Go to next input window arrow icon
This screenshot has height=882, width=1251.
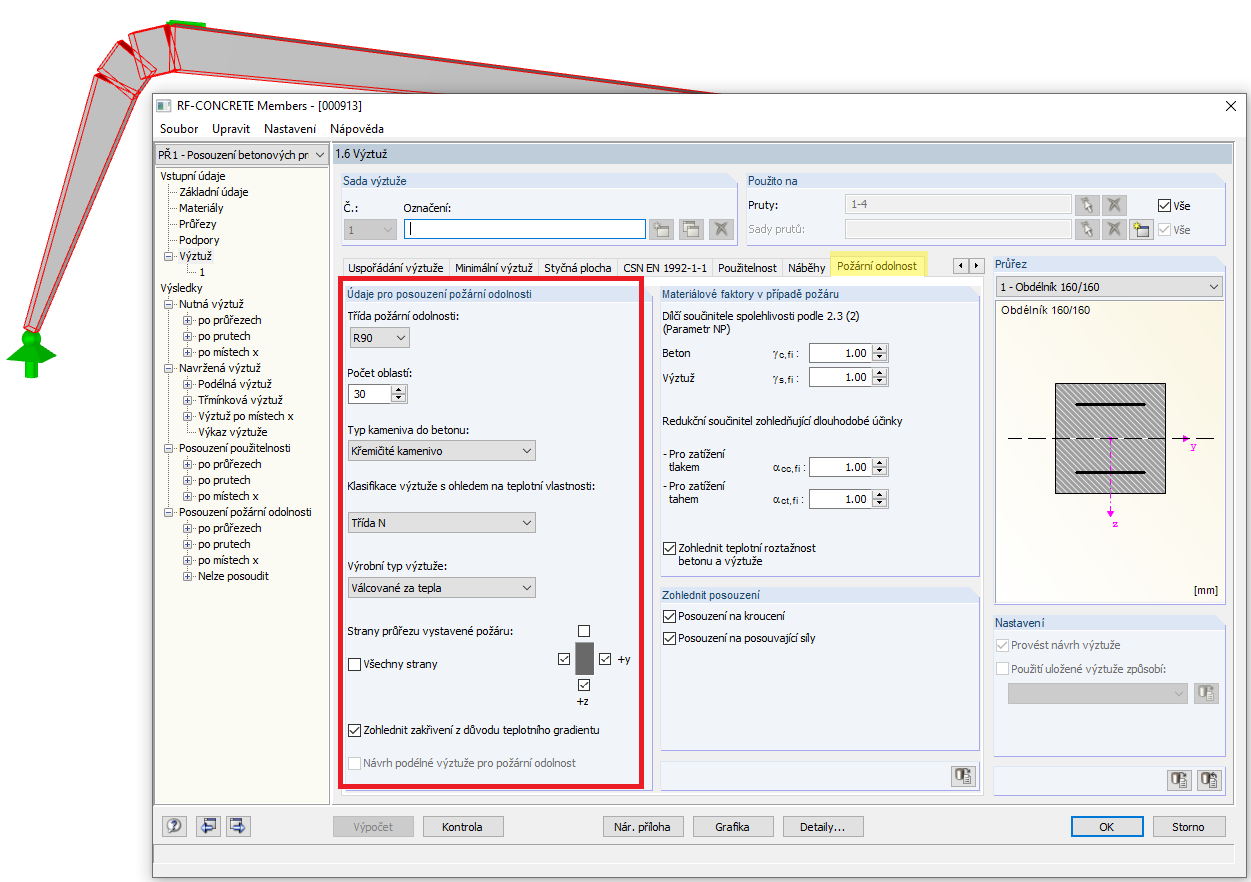[x=238, y=826]
